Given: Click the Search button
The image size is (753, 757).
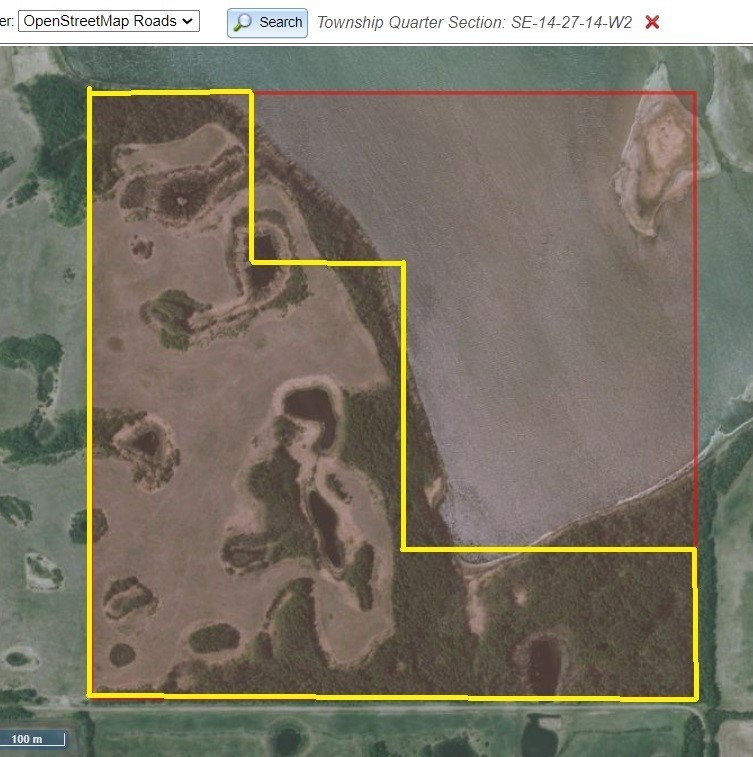Looking at the screenshot, I should pos(267,22).
